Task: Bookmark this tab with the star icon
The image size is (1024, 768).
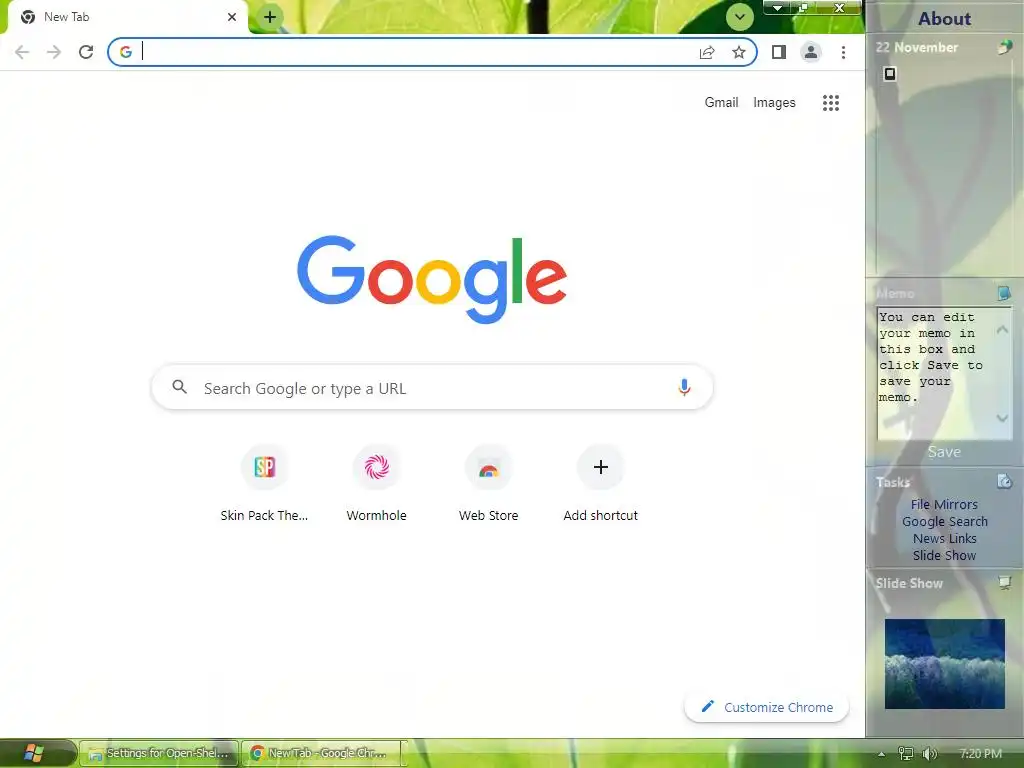Action: (x=739, y=52)
